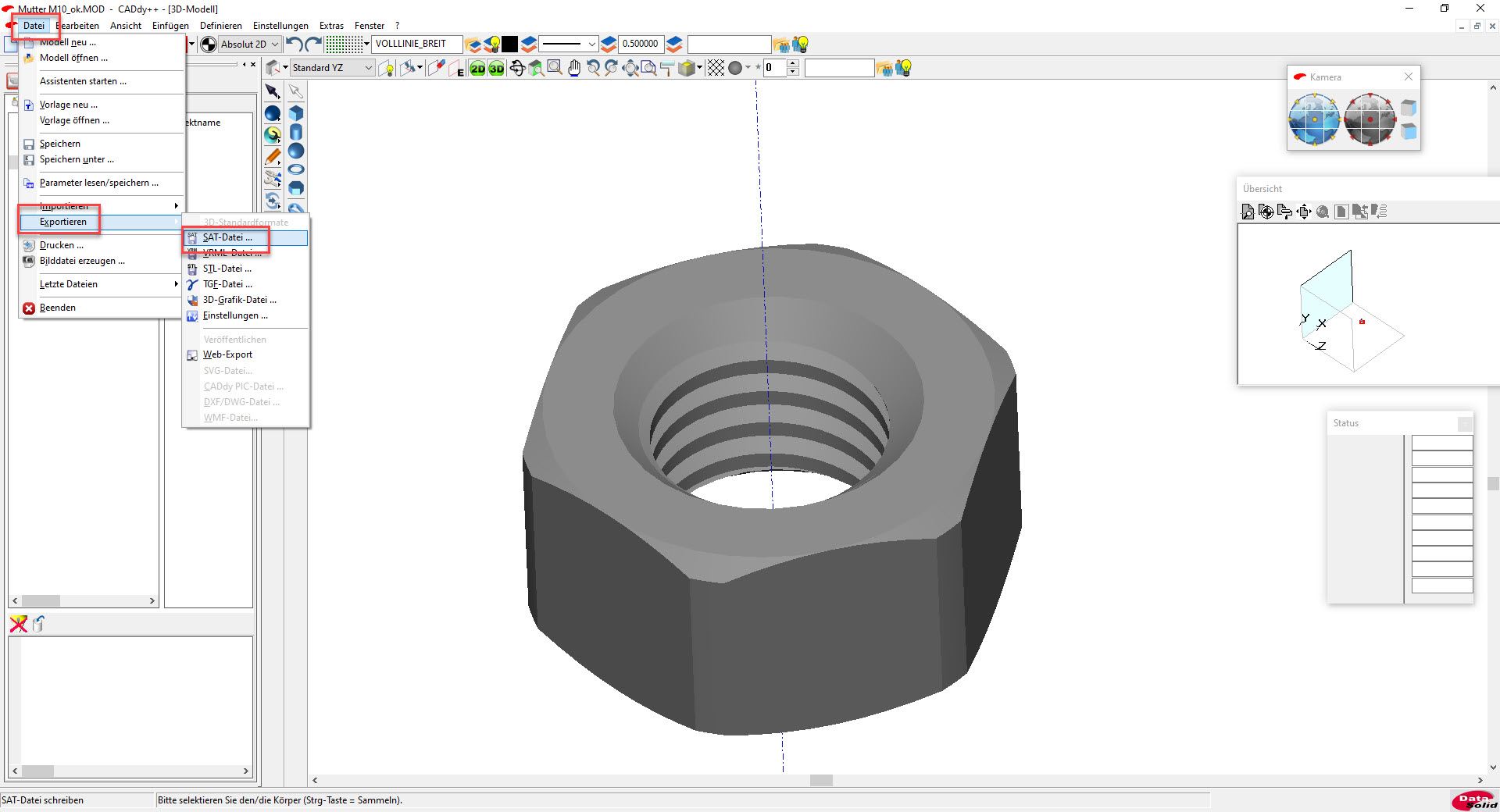Open the shaded cube display mode dropdown arrow
This screenshot has width=1500, height=812.
click(x=699, y=68)
